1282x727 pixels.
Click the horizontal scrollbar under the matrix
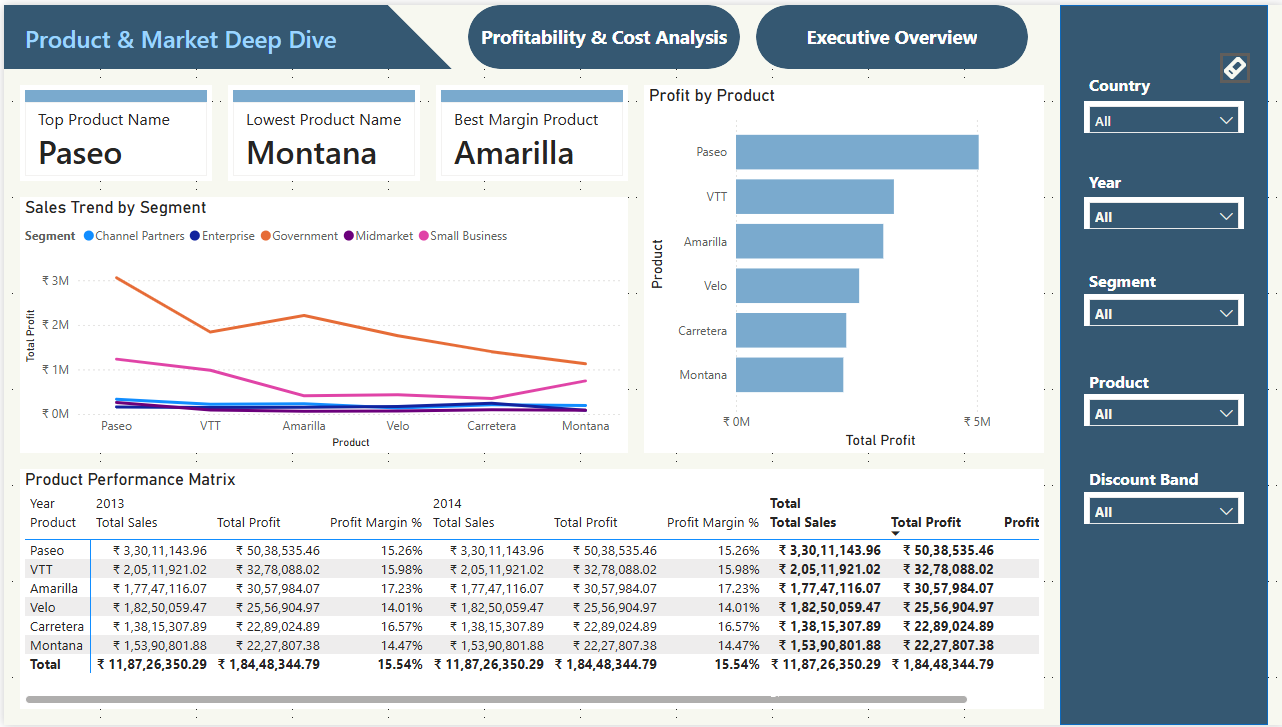(496, 699)
